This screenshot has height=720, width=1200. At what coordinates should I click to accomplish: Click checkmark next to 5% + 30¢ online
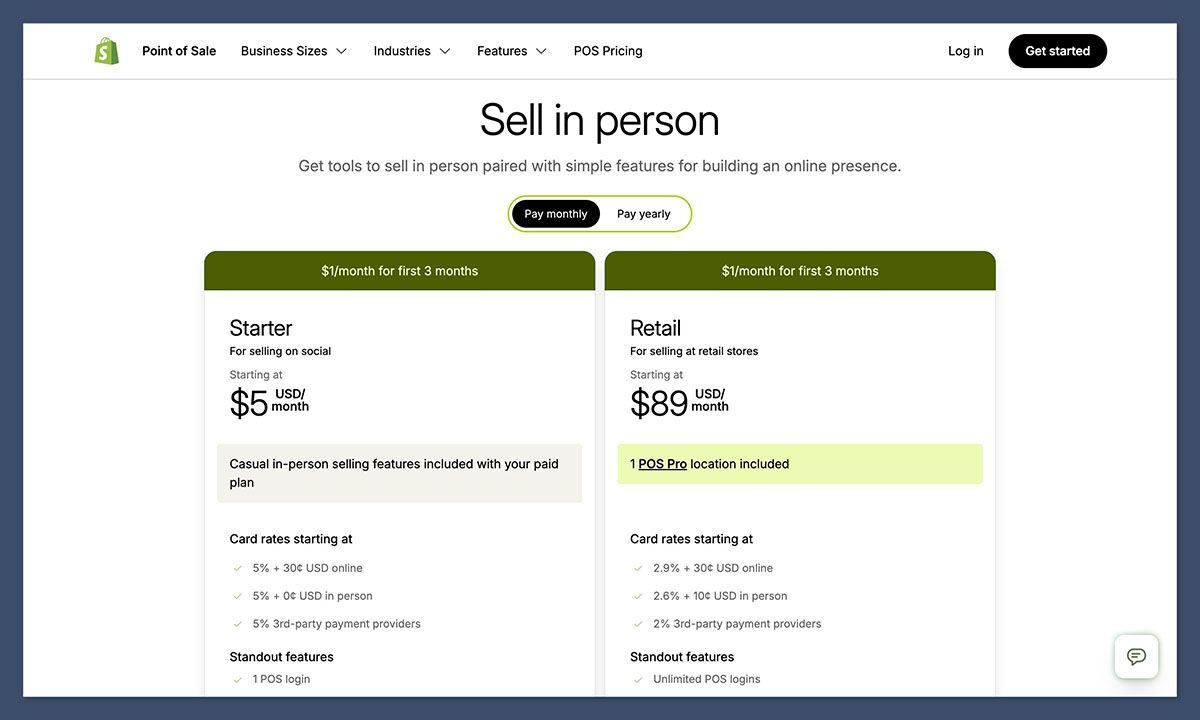coord(238,569)
